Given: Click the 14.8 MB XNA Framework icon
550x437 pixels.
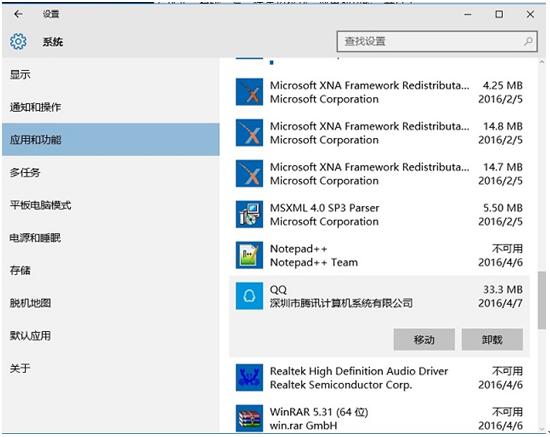Looking at the screenshot, I should (249, 133).
